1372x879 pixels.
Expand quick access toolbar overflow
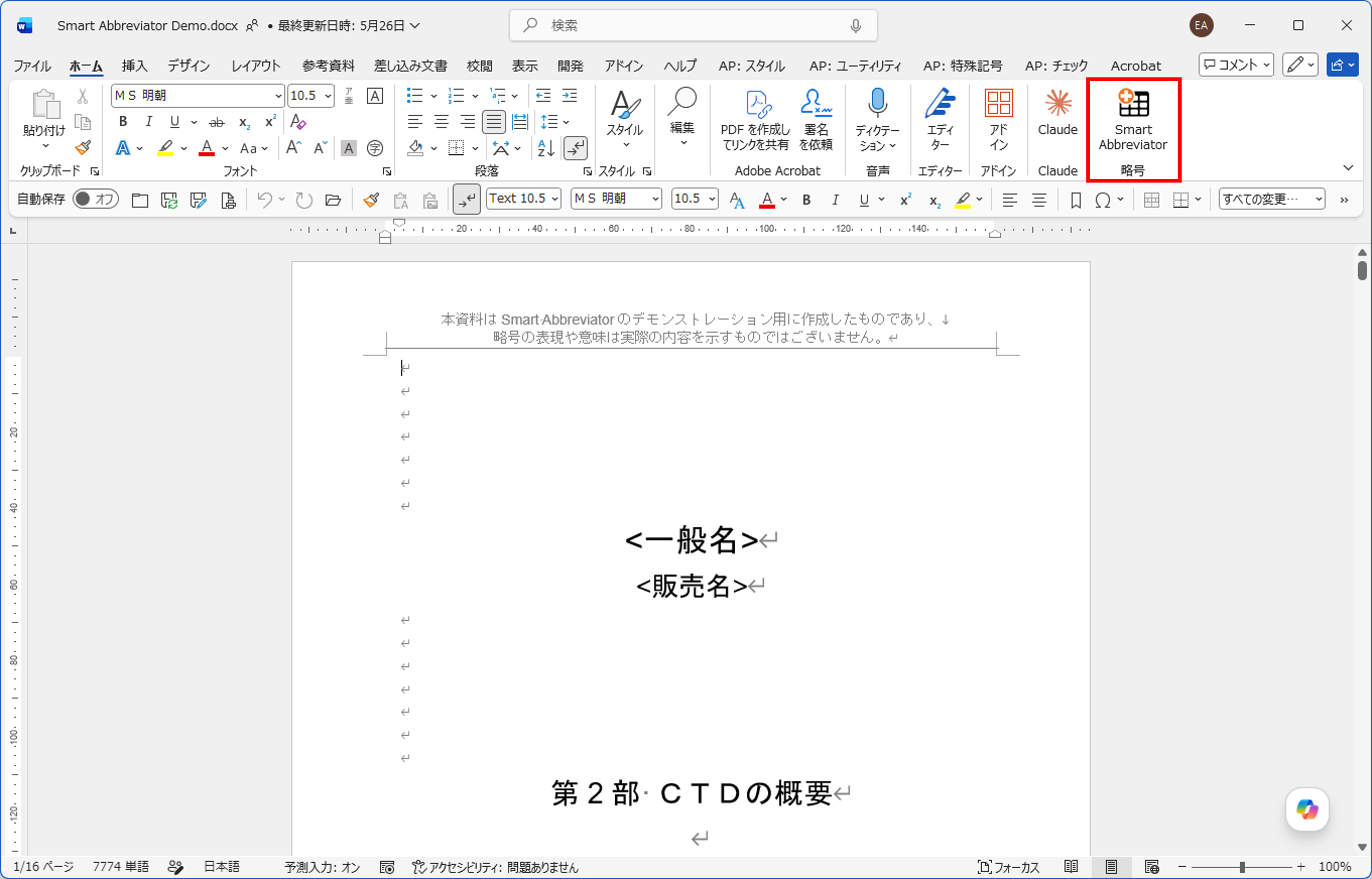coord(1344,200)
